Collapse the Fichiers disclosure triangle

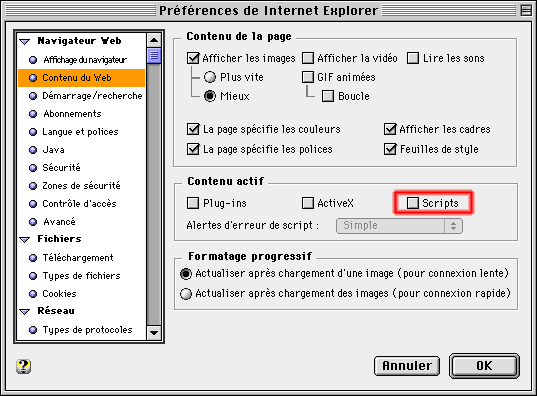pos(25,240)
